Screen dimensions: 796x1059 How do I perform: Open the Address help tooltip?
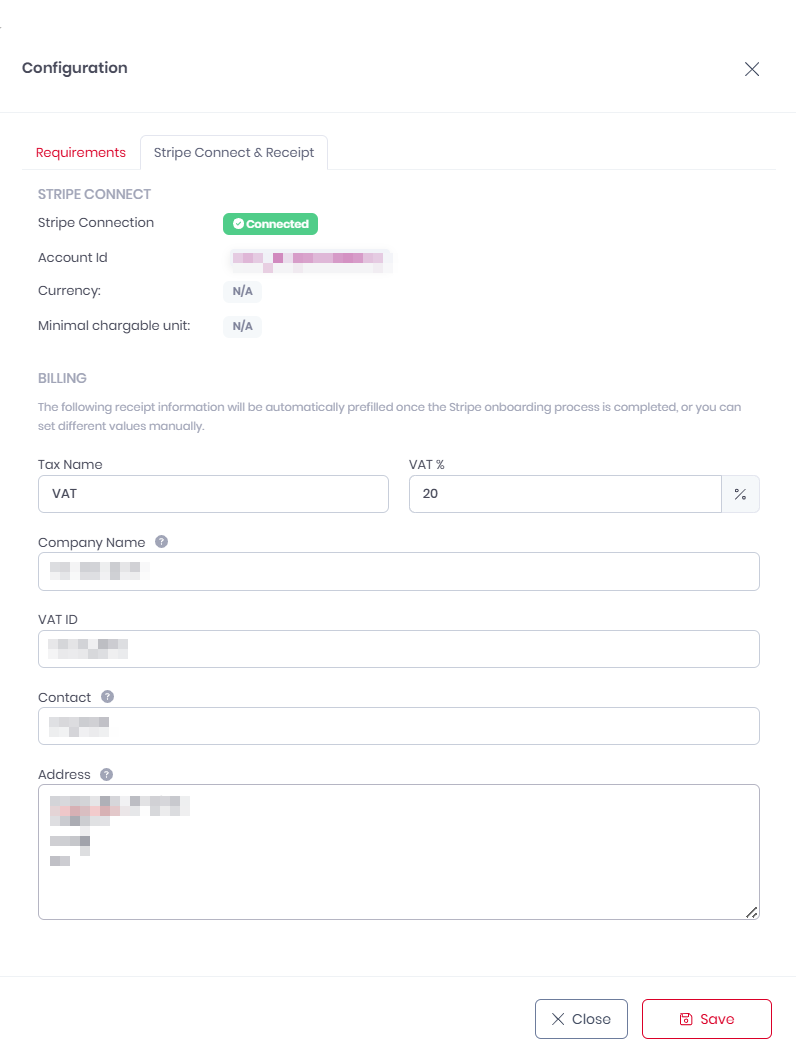point(106,773)
